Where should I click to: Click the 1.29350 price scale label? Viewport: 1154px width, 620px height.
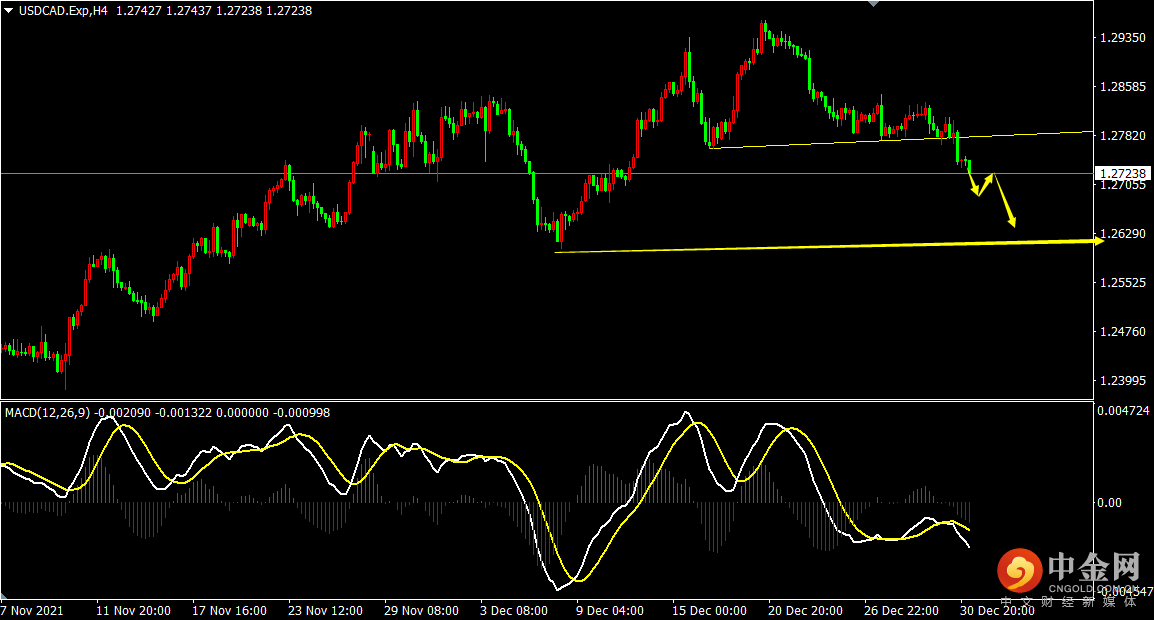1122,38
